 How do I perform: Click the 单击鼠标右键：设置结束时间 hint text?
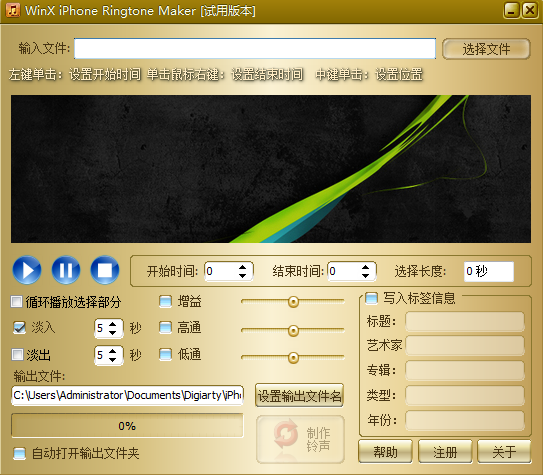click(x=225, y=74)
